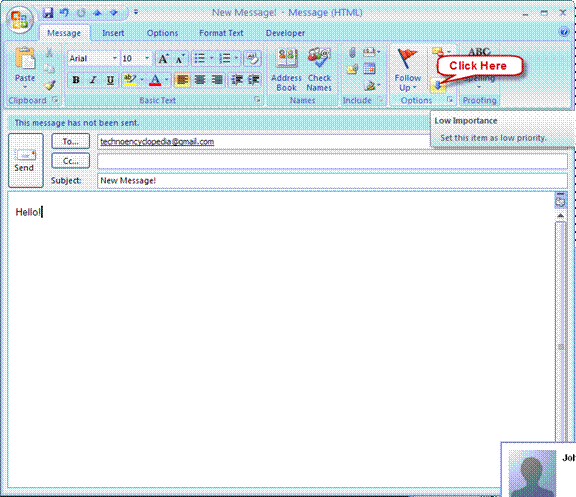Switch to the Insert tab
Viewport: 576px width, 497px height.
coord(113,33)
